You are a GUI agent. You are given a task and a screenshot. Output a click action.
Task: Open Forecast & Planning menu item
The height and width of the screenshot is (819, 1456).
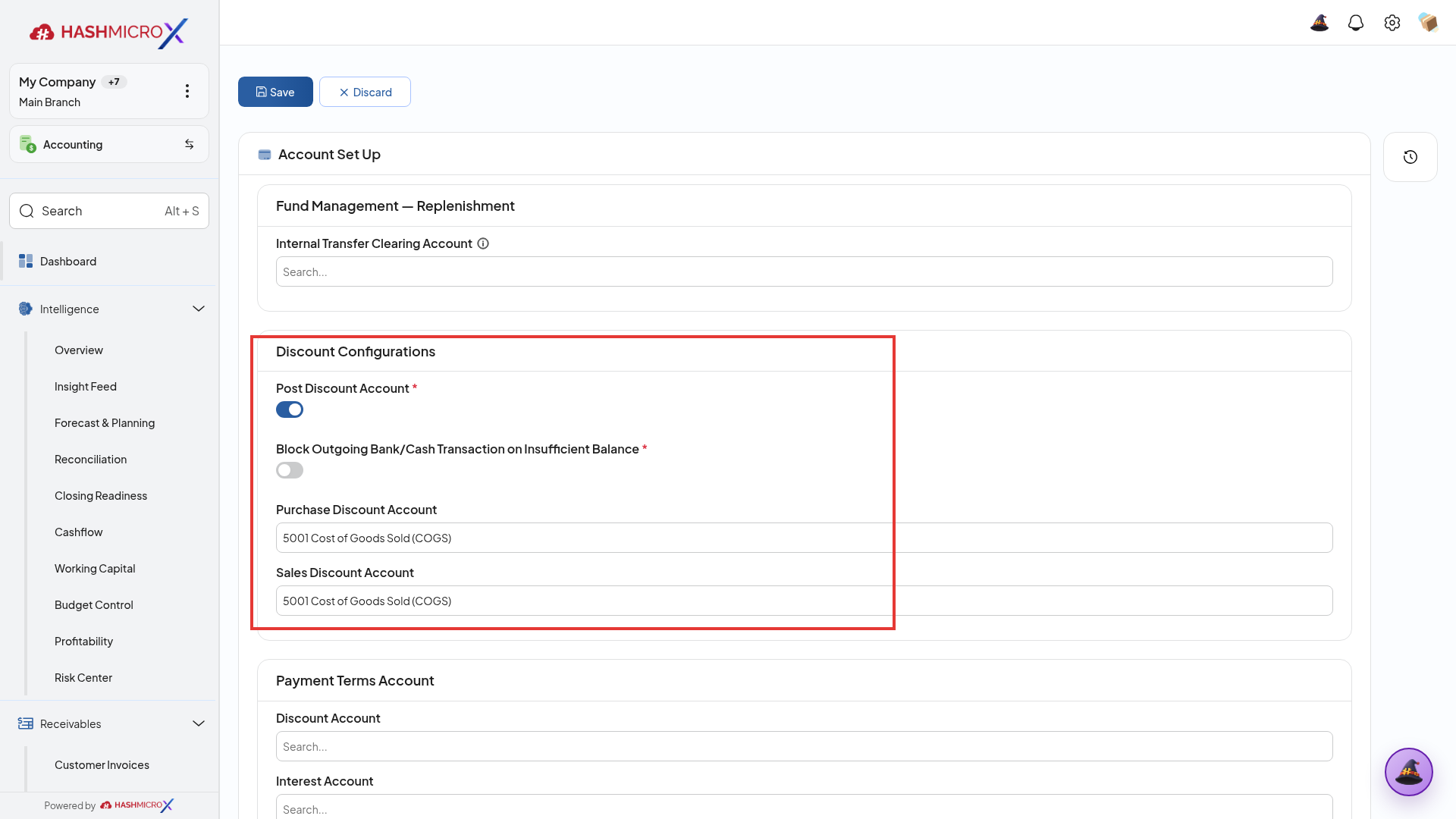(x=105, y=423)
